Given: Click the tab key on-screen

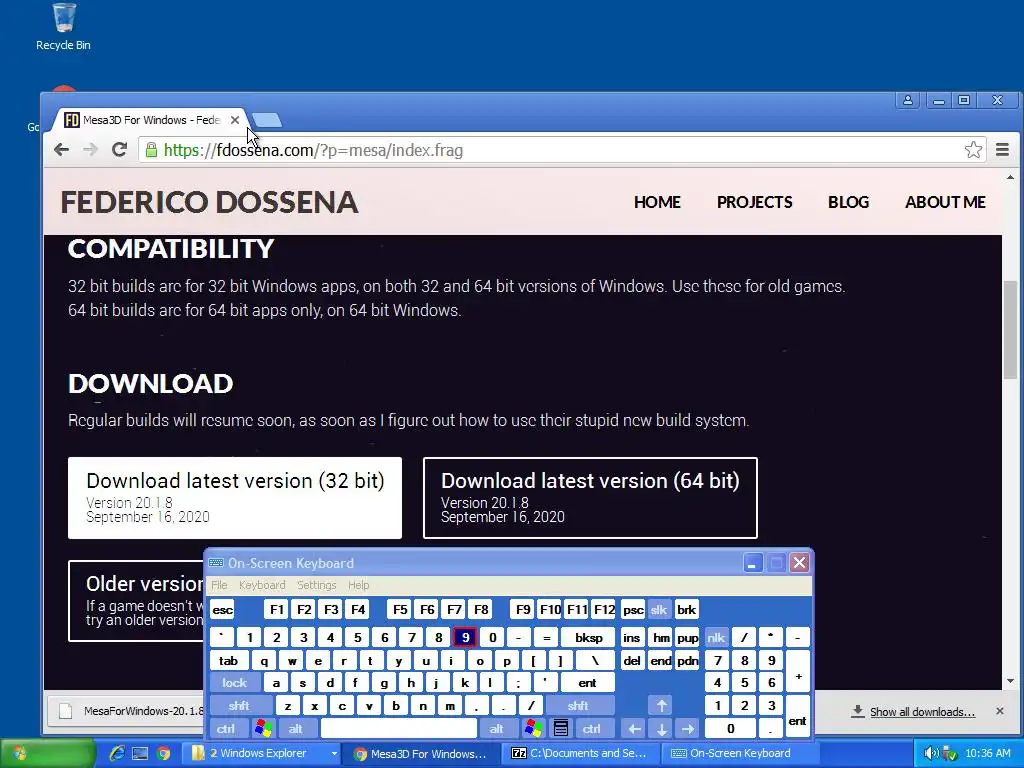Looking at the screenshot, I should 228,661.
